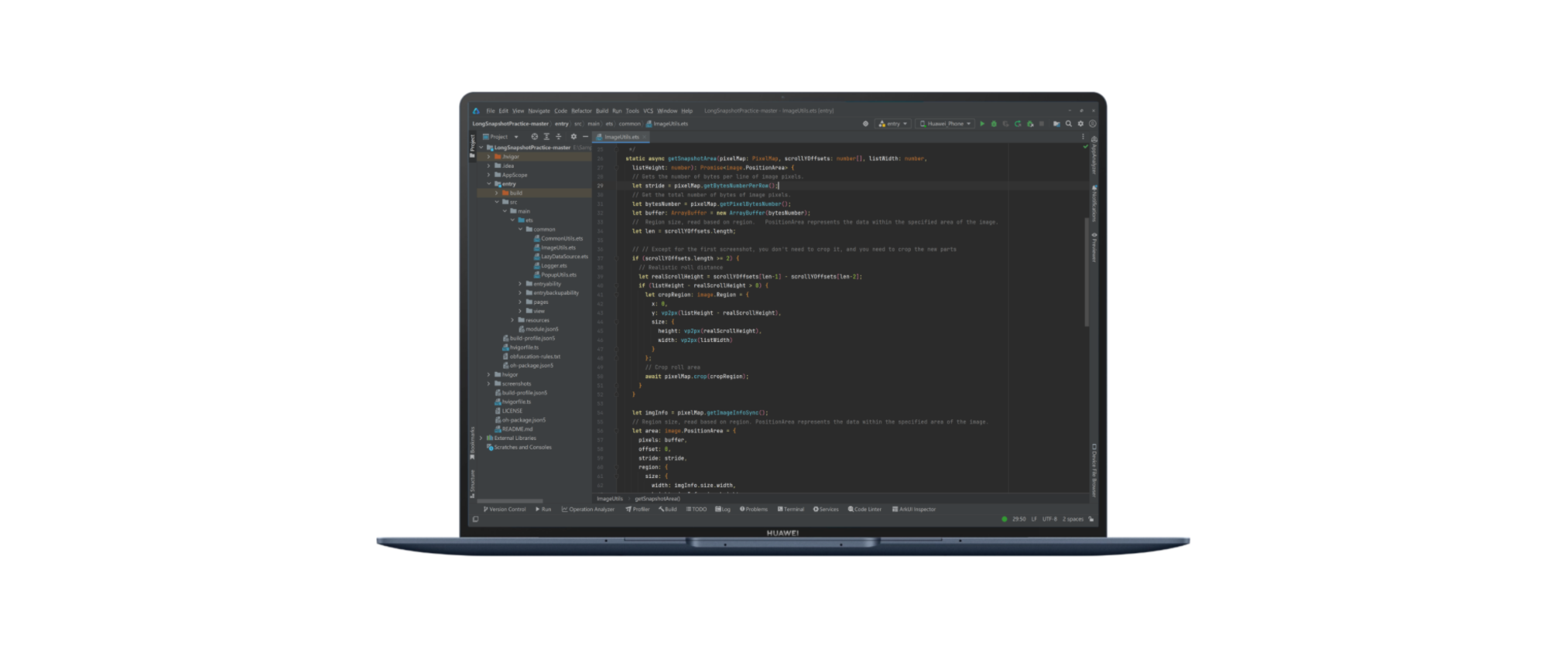This screenshot has width=1568, height=669.
Task: Toggle the read-only lock in status bar
Action: [x=1091, y=519]
